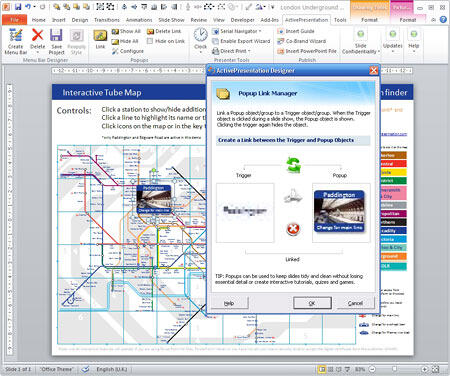
Task: Click Cancel in Popup Link Manager
Action: (x=355, y=303)
